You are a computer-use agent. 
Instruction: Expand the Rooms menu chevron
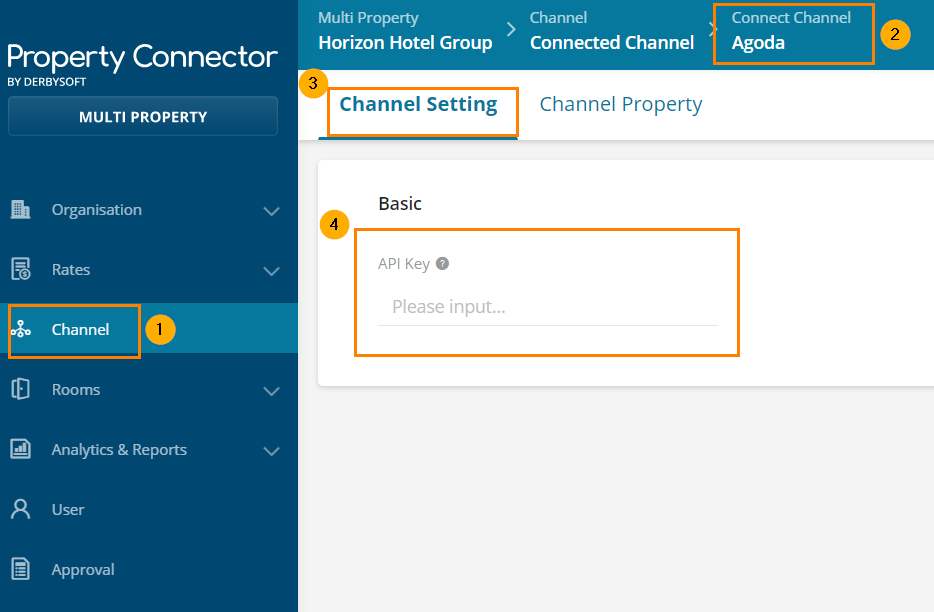[x=272, y=391]
